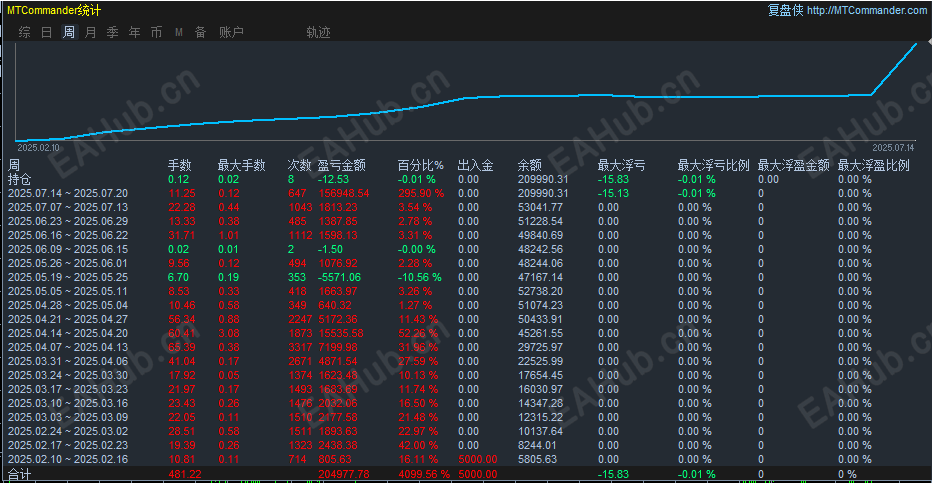Screen dimensions: 932x483
Task: Click the 5000.00 deposit in the 2025.02.10 row
Action: 478,459
